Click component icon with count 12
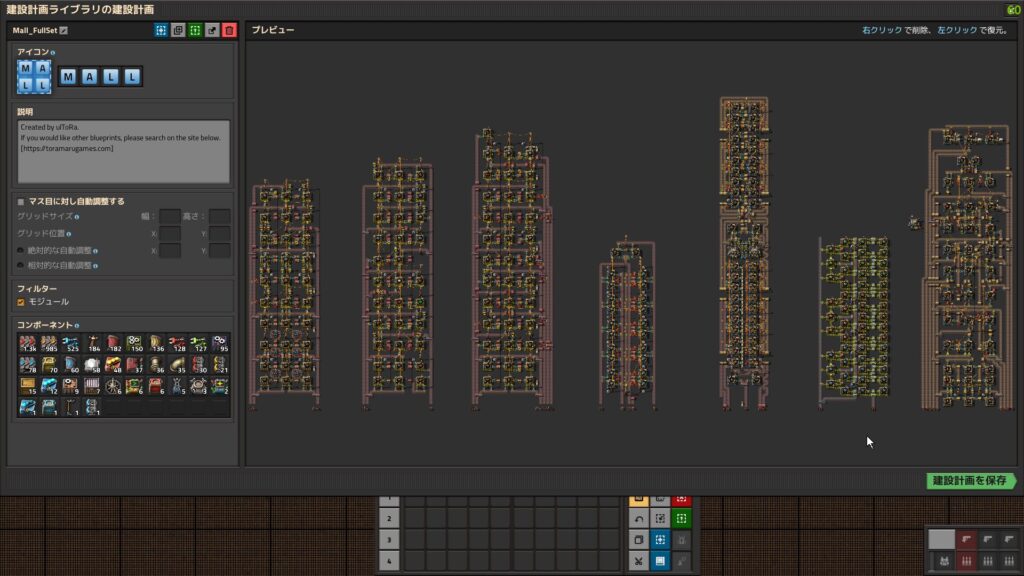The height and width of the screenshot is (576, 1024). pyautogui.click(x=49, y=386)
